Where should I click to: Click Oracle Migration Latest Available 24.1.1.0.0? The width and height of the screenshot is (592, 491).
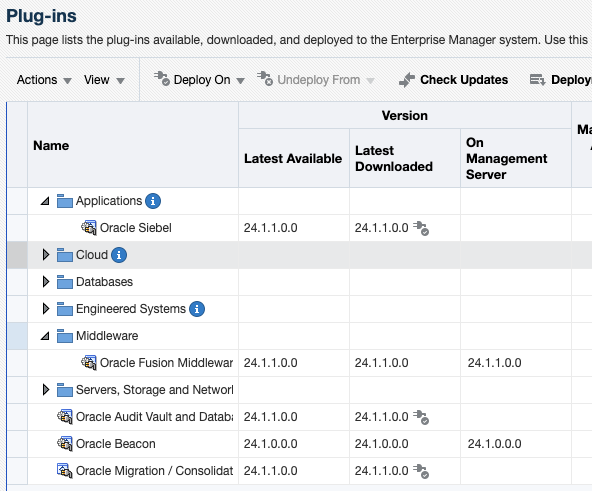(270, 471)
